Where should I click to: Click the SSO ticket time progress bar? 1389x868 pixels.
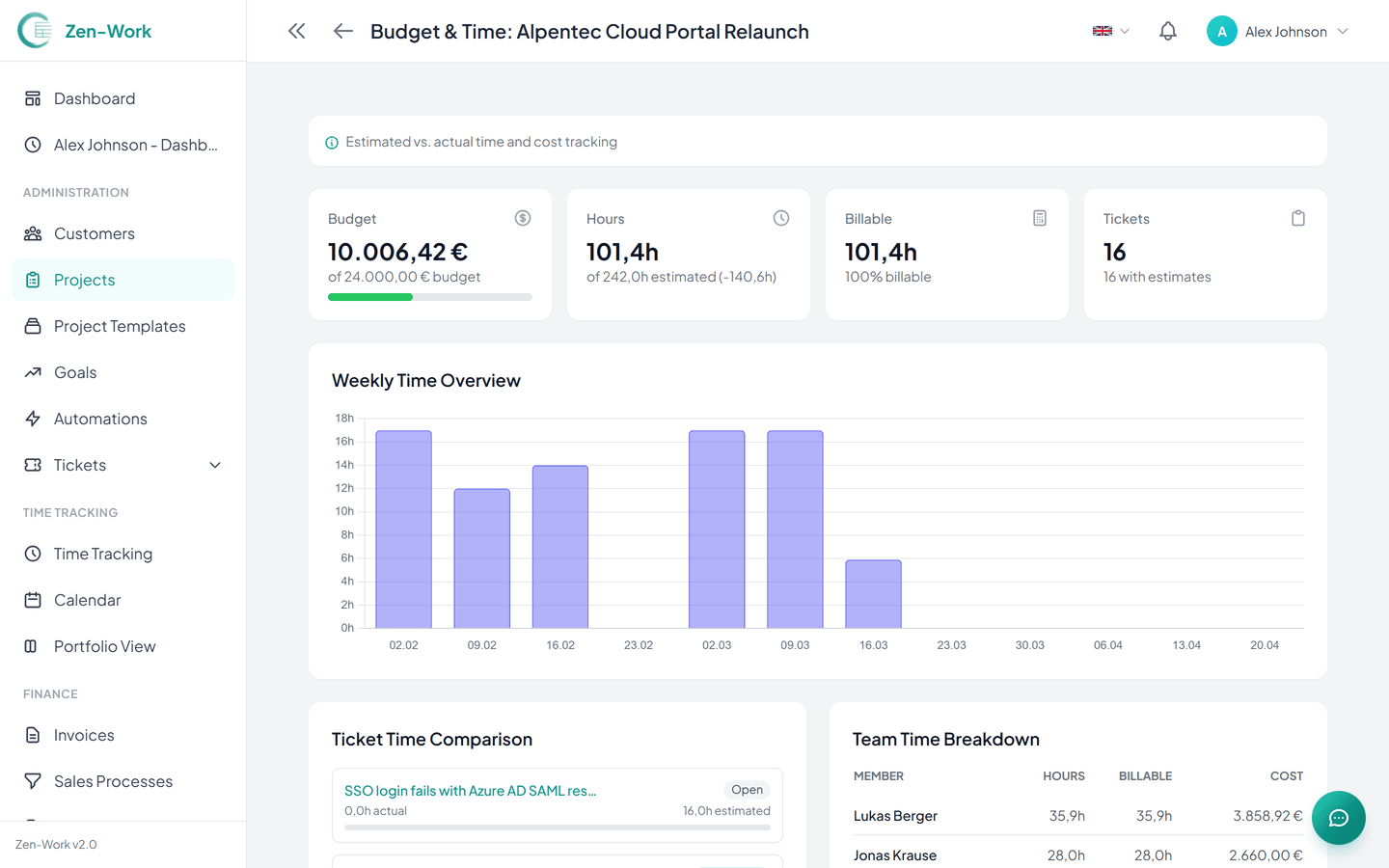pyautogui.click(x=558, y=827)
